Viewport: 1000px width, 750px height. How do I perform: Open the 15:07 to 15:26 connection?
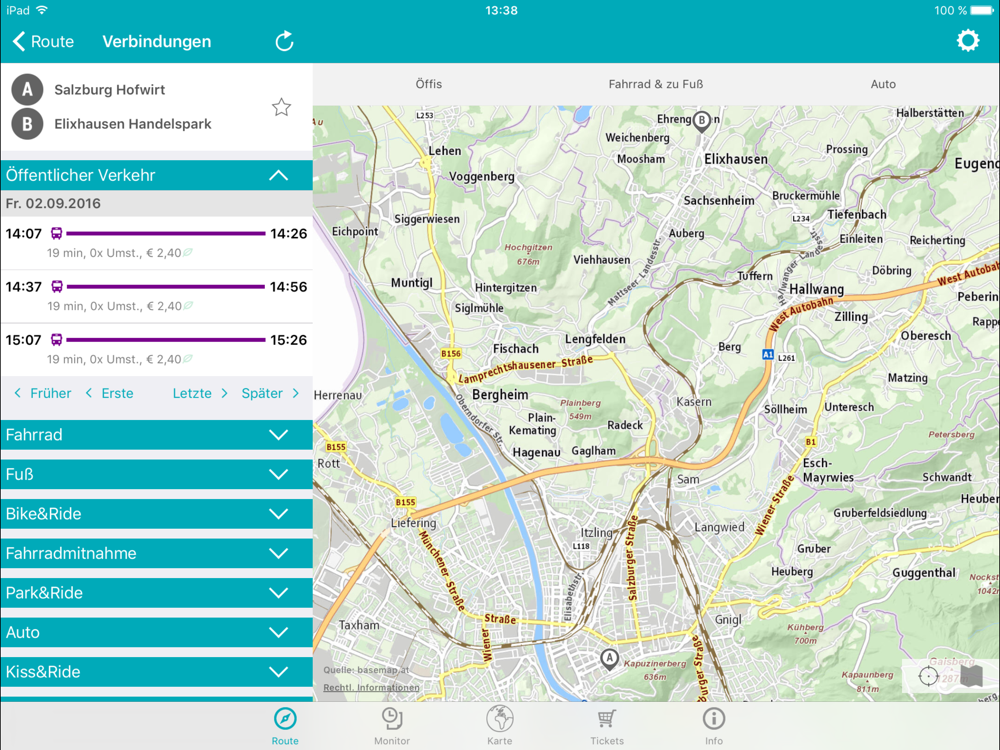coord(156,349)
